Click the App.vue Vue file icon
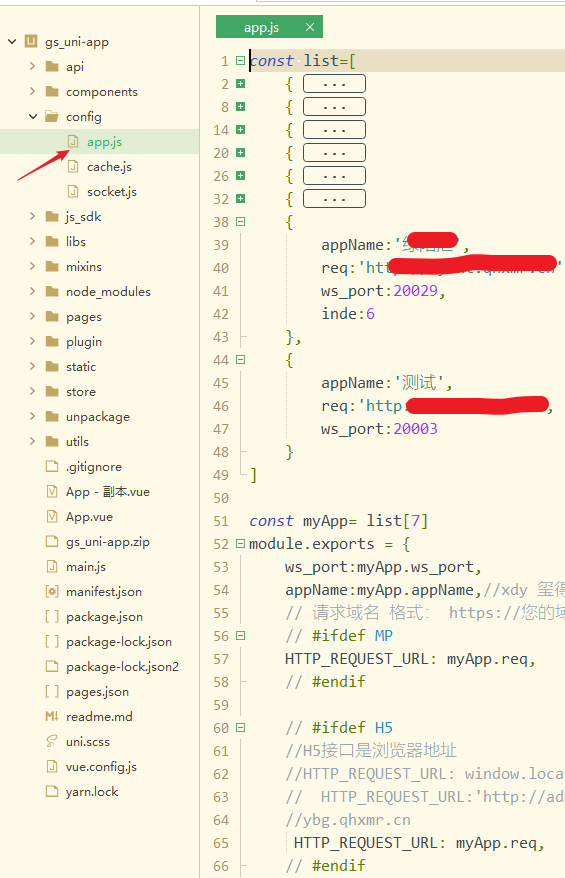Screen dimensions: 565x878 (x=52, y=516)
